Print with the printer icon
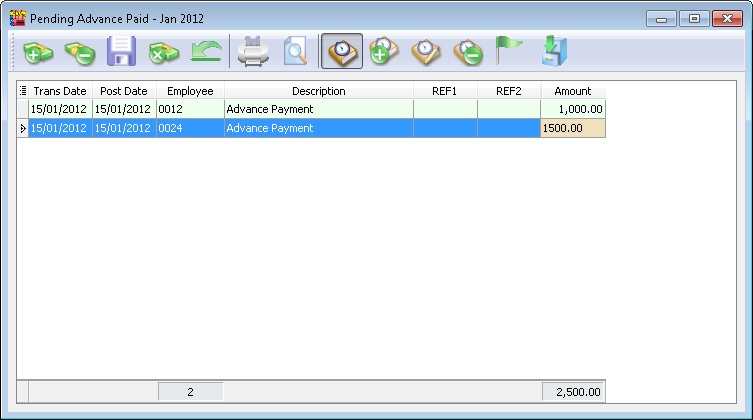This screenshot has width=753, height=420. (x=253, y=51)
